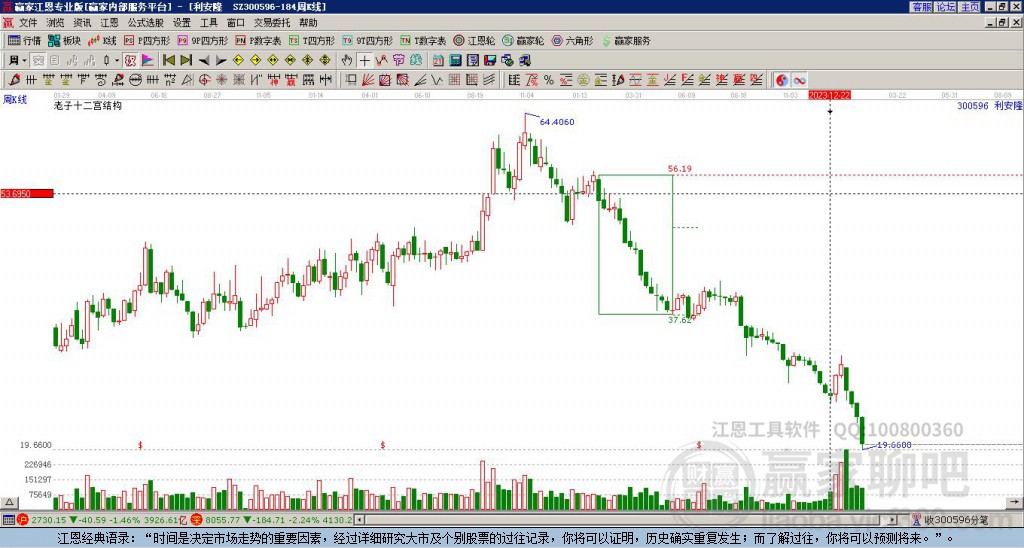Toggle the P四方形 square chart view

pos(147,40)
